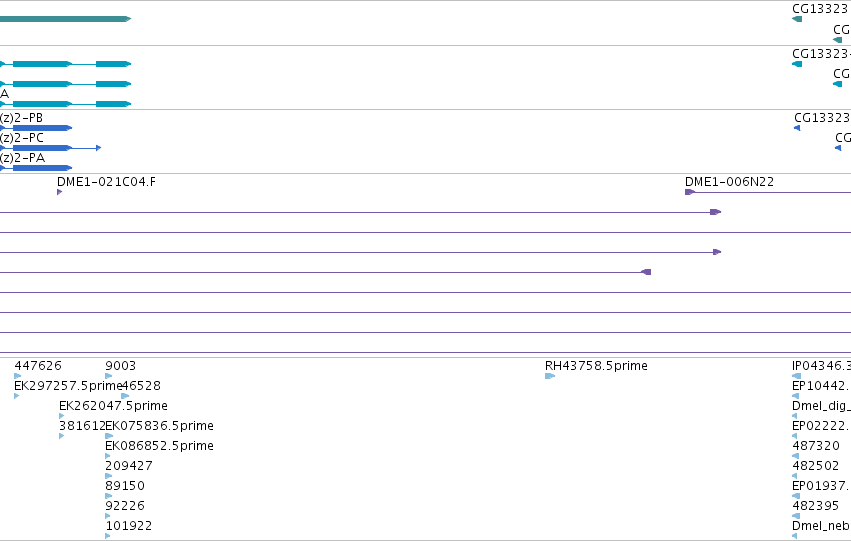This screenshot has height=541, width=851.
Task: Select the 487320 feature label
Action: pos(816,446)
